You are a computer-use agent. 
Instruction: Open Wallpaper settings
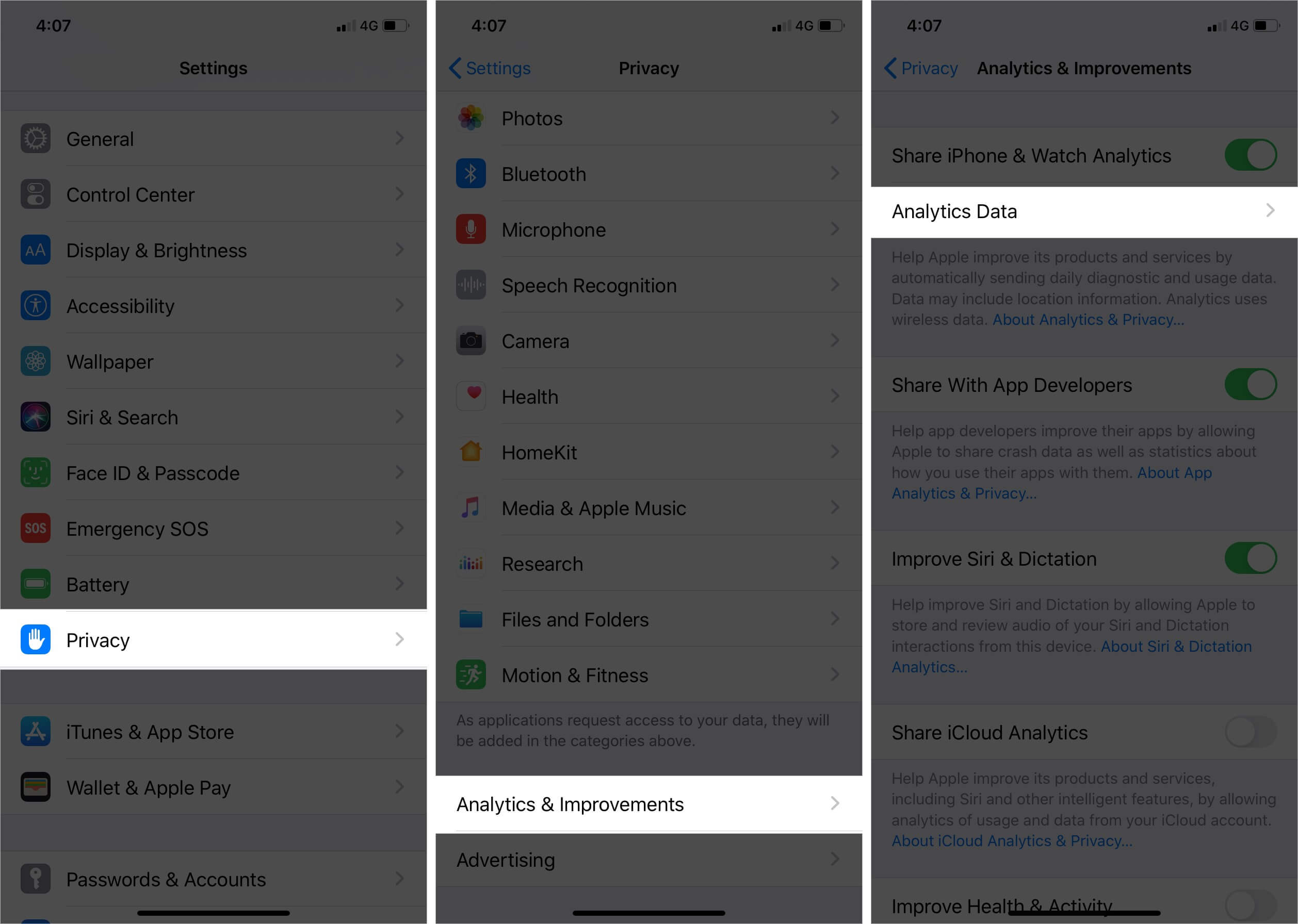214,362
